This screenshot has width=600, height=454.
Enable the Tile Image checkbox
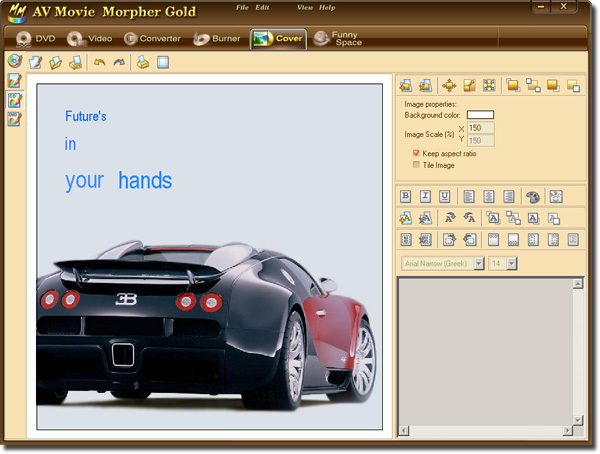click(x=416, y=165)
